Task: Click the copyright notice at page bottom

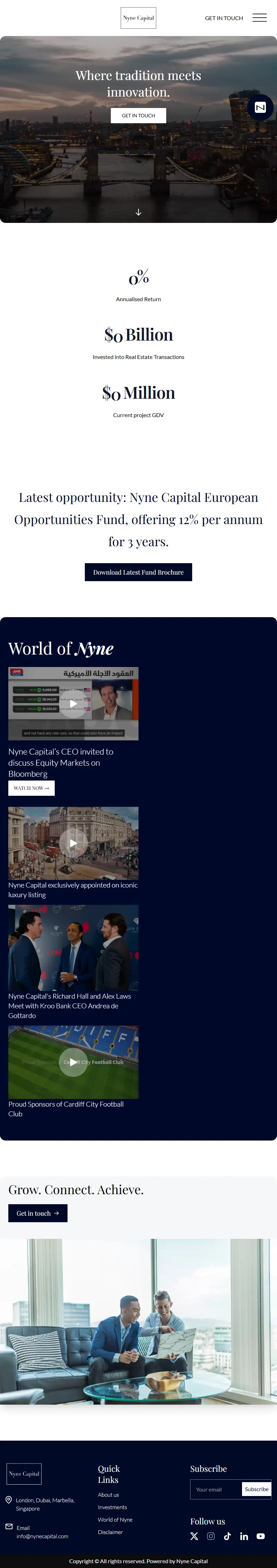Action: [138, 1561]
